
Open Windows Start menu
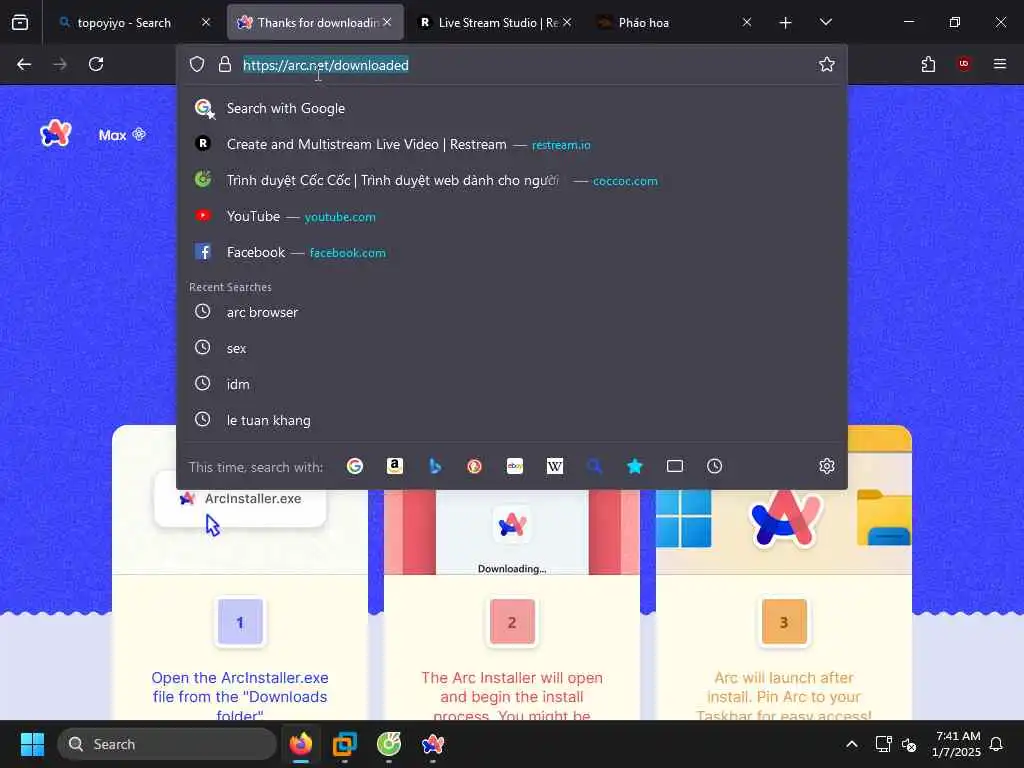pyautogui.click(x=32, y=744)
